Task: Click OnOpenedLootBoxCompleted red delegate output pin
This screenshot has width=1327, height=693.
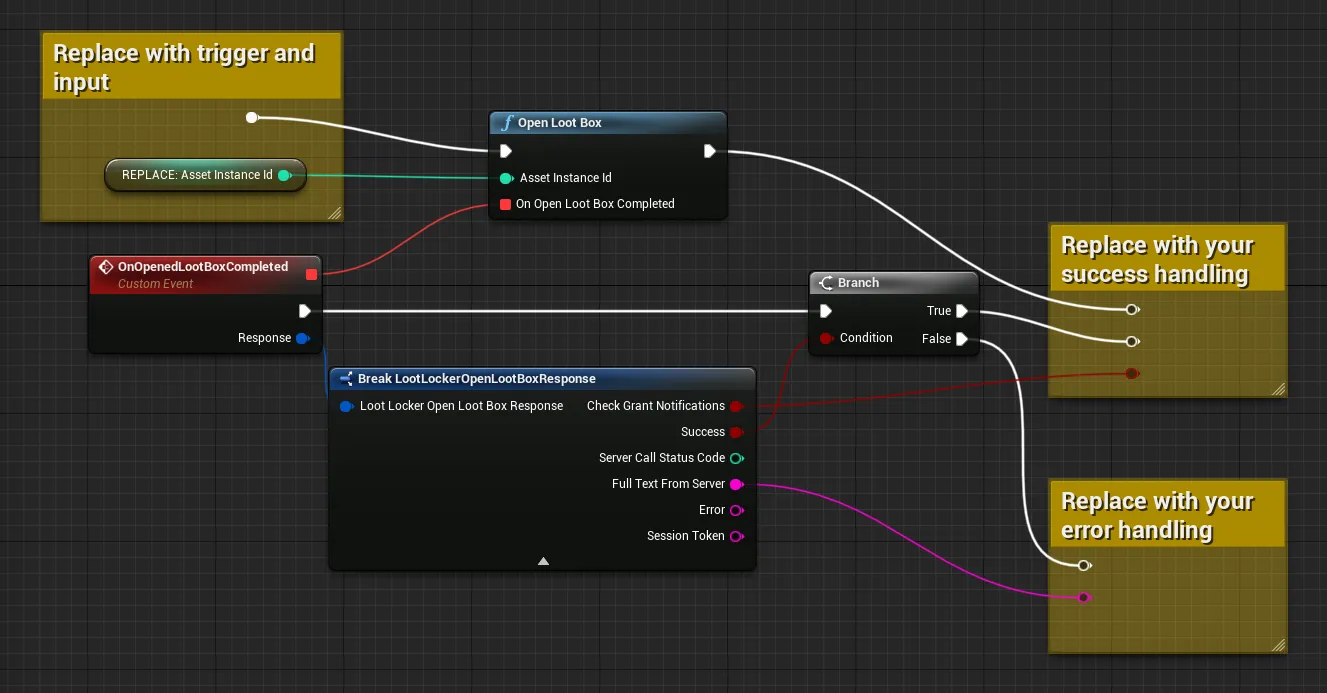Action: (311, 274)
